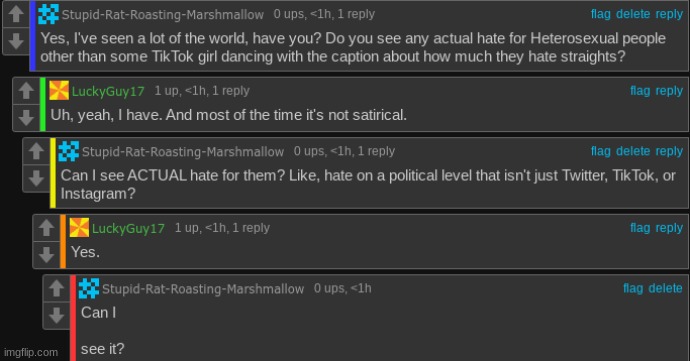This screenshot has width=690, height=361.
Task: Flag the last 'Can I see it?' comment
Action: tap(633, 288)
